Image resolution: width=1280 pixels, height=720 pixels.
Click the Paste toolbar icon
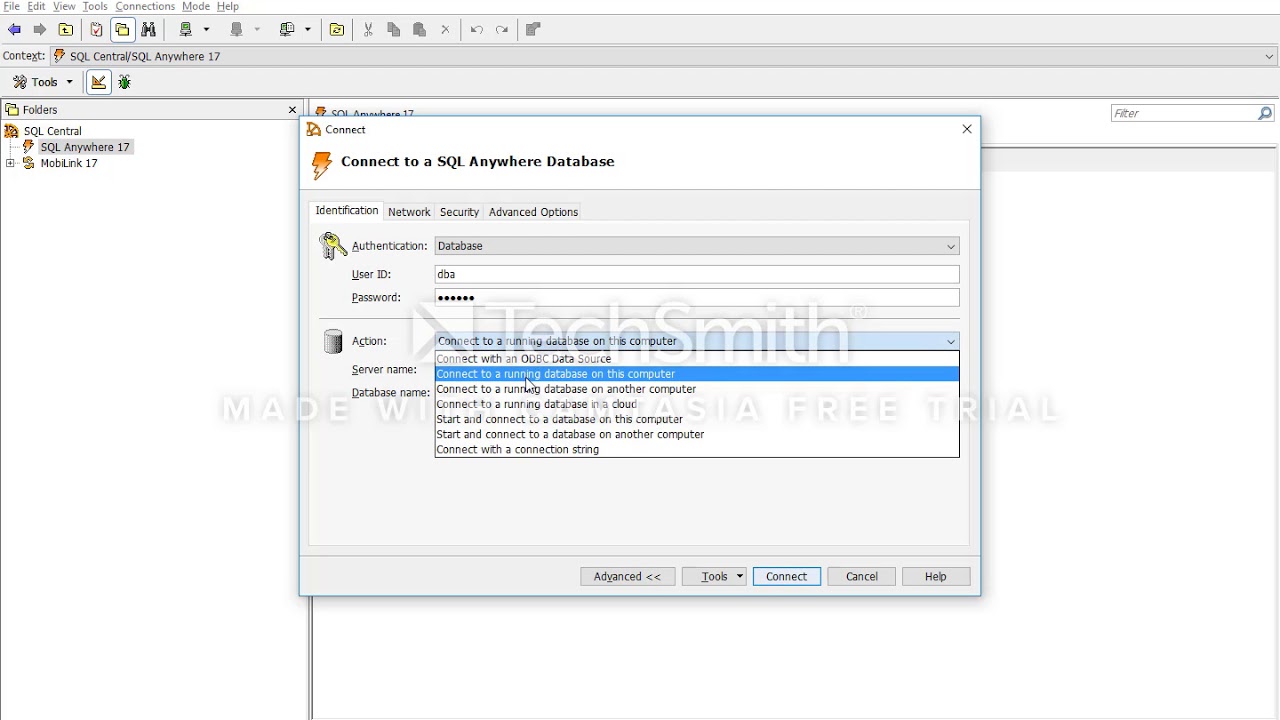tap(420, 30)
